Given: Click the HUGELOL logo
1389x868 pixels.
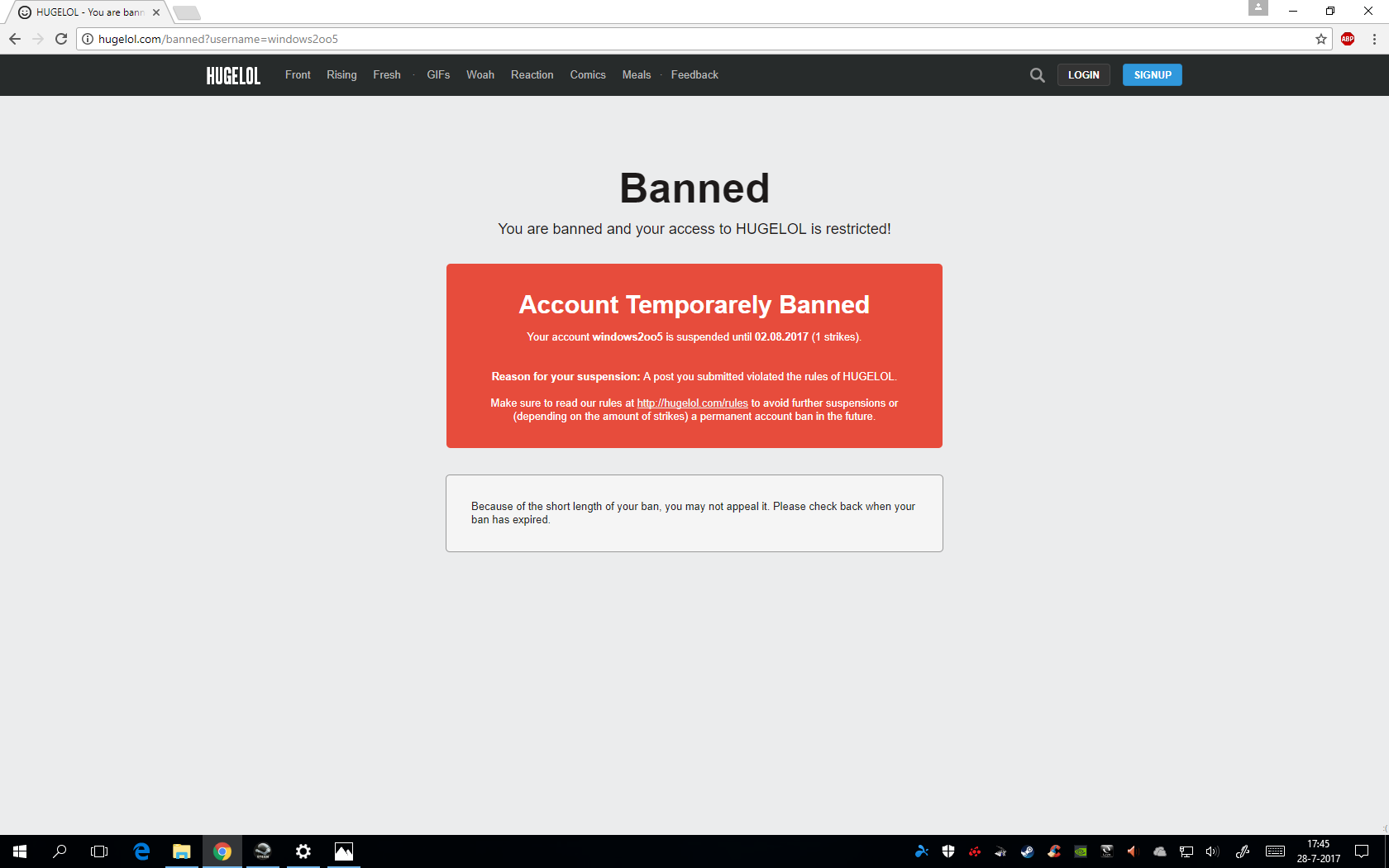Looking at the screenshot, I should (233, 75).
